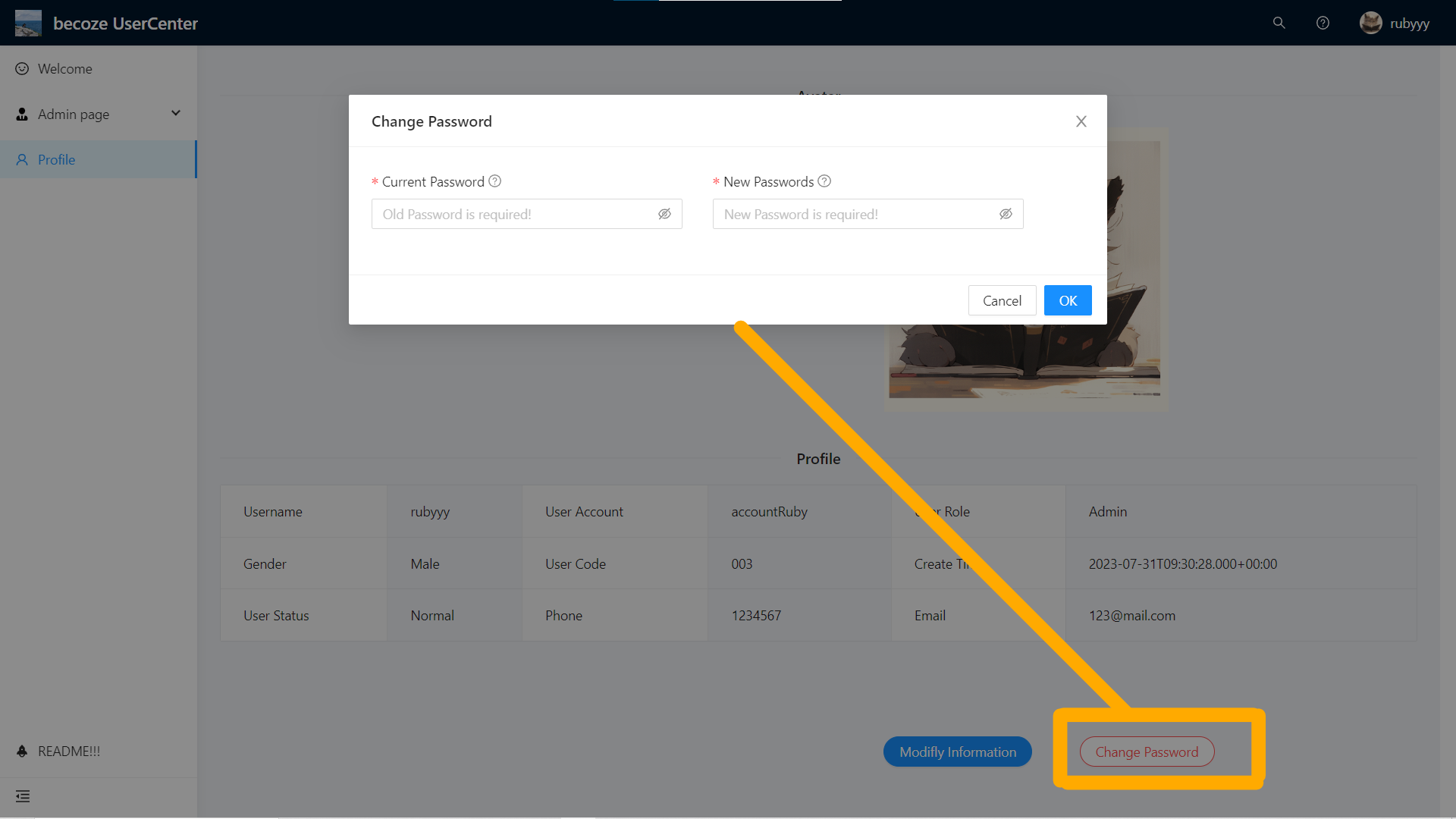This screenshot has width=1456, height=819.
Task: Collapse the sidebar with the fold icon
Action: tap(23, 796)
